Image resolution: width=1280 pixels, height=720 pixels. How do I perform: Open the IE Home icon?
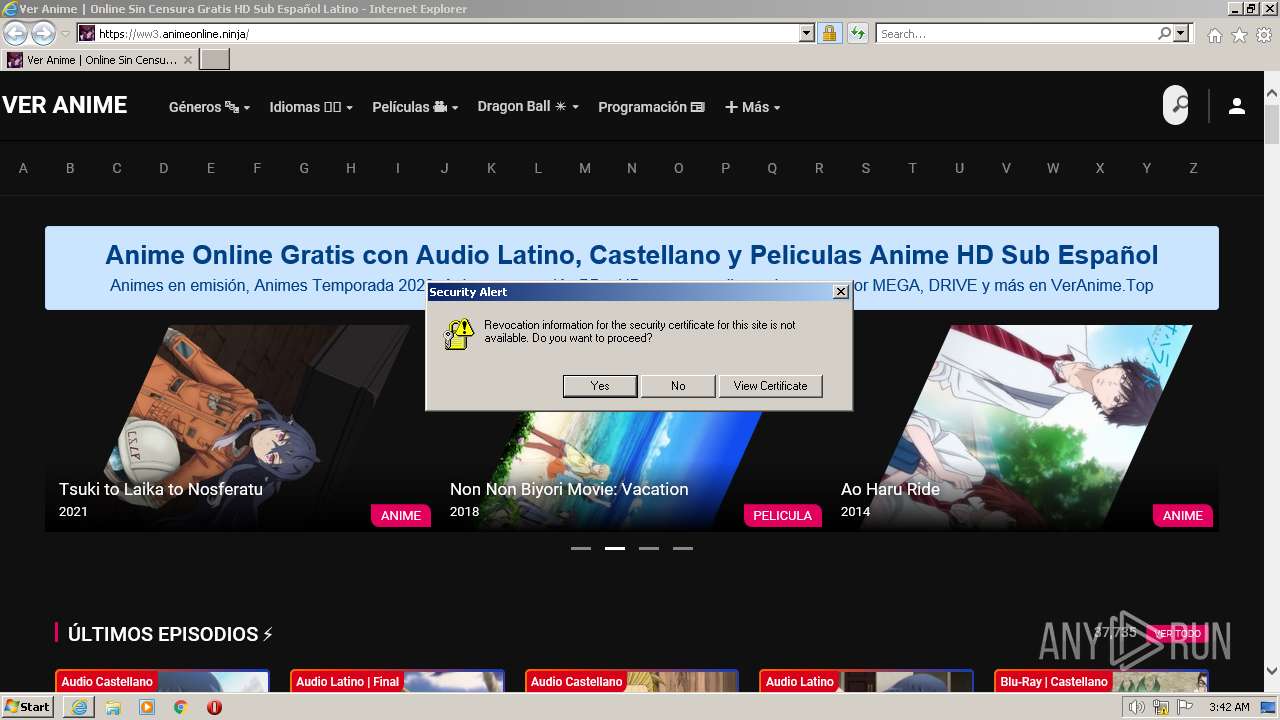pos(1214,35)
